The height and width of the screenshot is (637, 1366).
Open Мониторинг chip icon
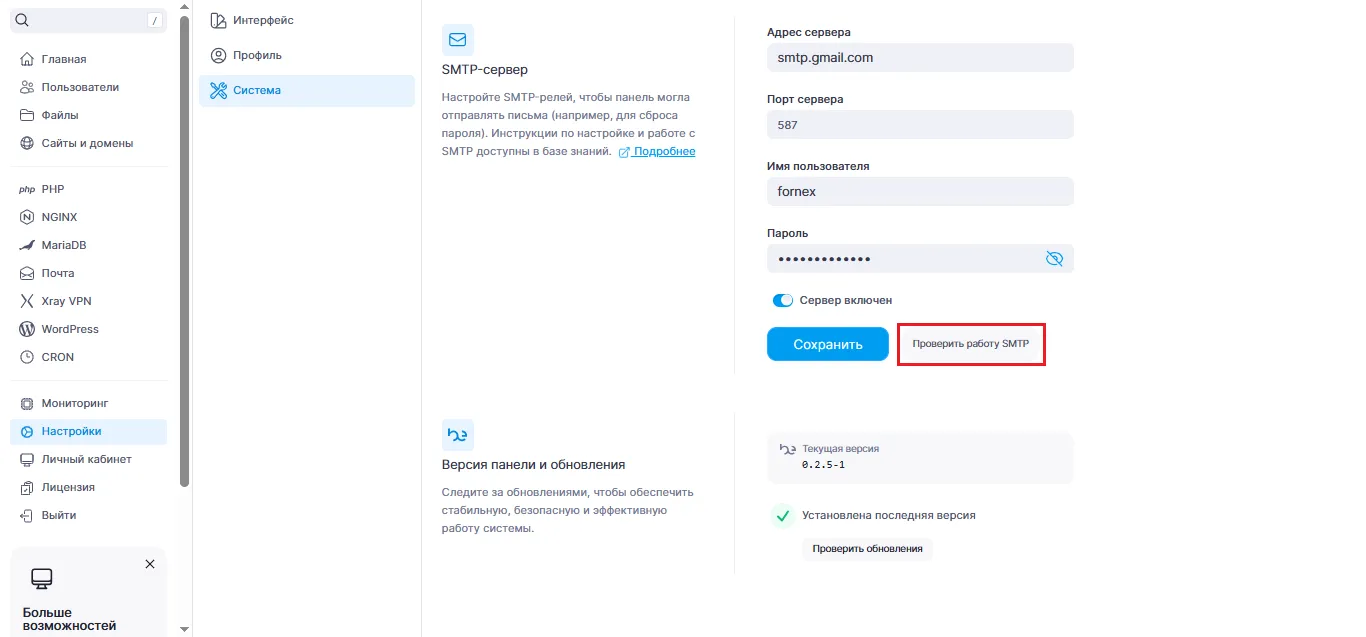pos(27,403)
